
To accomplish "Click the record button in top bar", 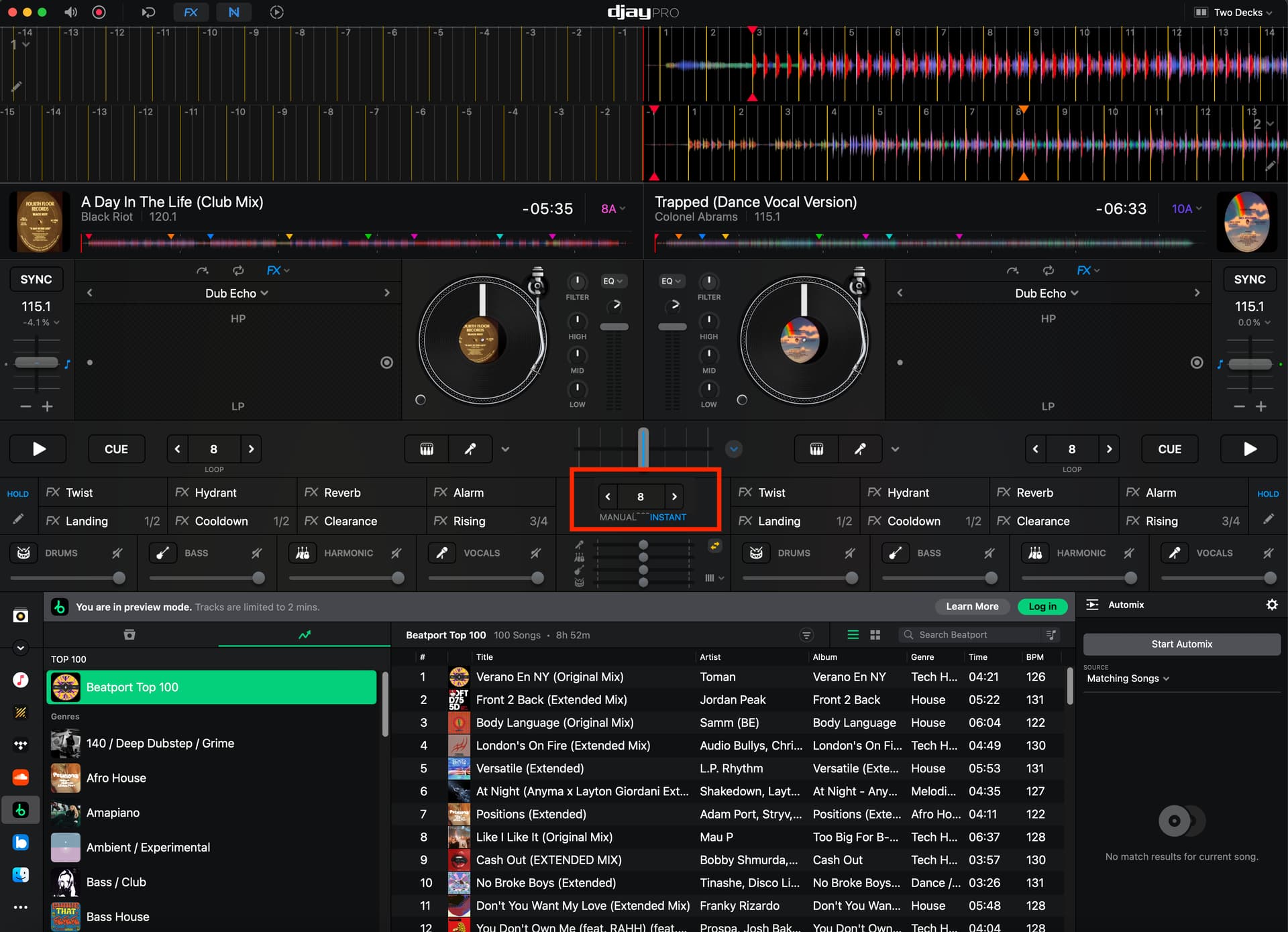I will 99,12.
